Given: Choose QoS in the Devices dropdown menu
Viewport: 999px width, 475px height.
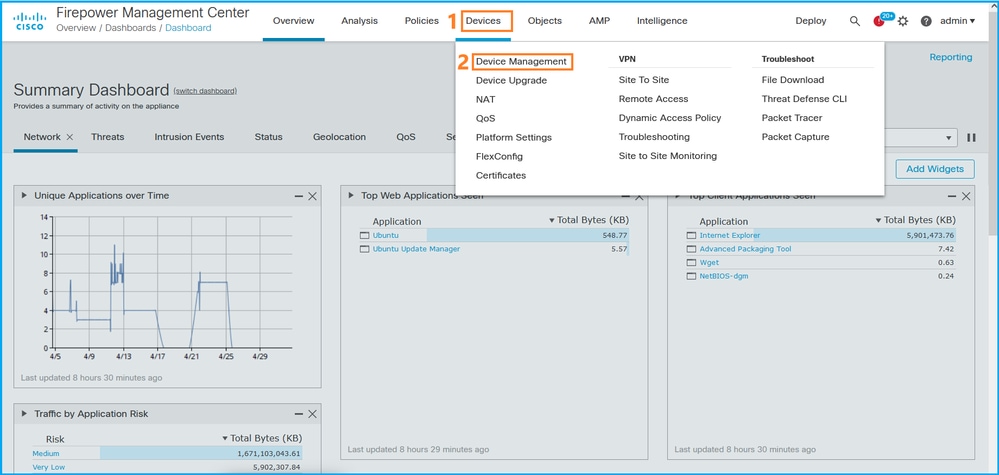Looking at the screenshot, I should pos(485,118).
